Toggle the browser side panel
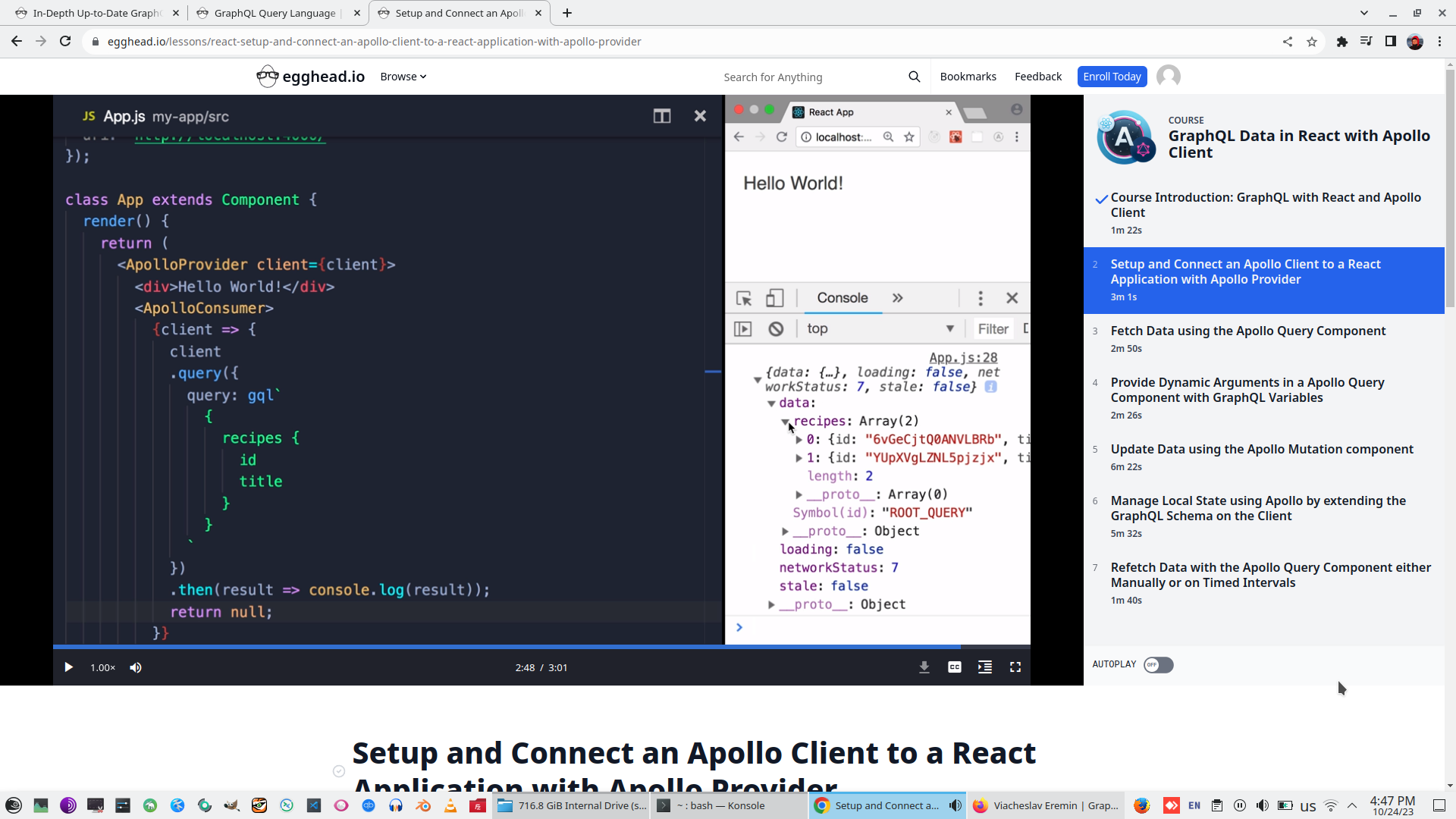1456x819 pixels. [x=1390, y=42]
